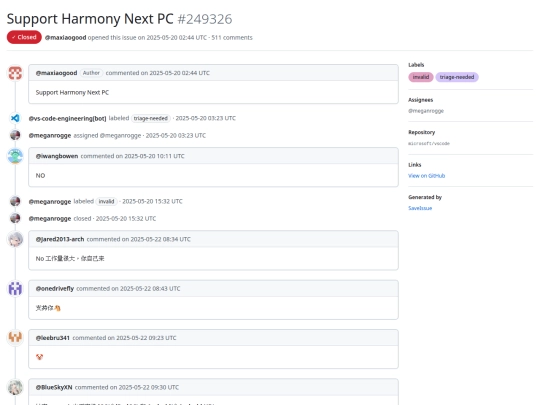The width and height of the screenshot is (540, 405).
Task: Click the triage-needed tag in timeline event
Action: [x=150, y=118]
